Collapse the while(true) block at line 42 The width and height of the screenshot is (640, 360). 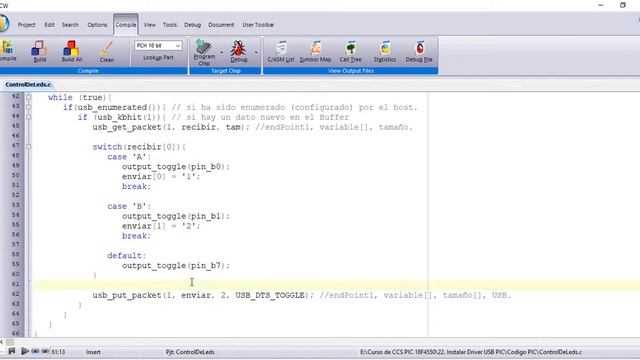coord(29,97)
